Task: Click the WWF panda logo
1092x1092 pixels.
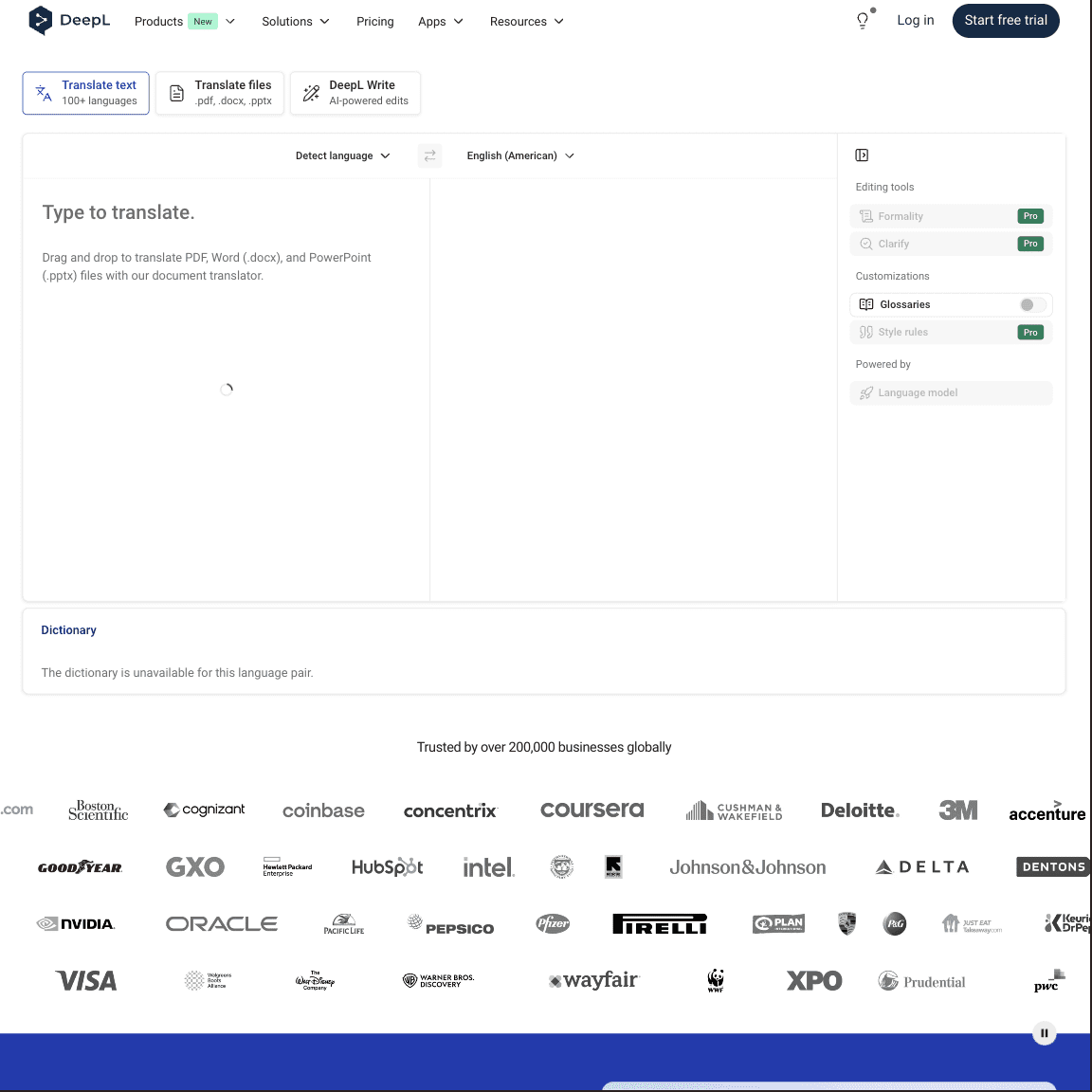Action: tap(716, 980)
